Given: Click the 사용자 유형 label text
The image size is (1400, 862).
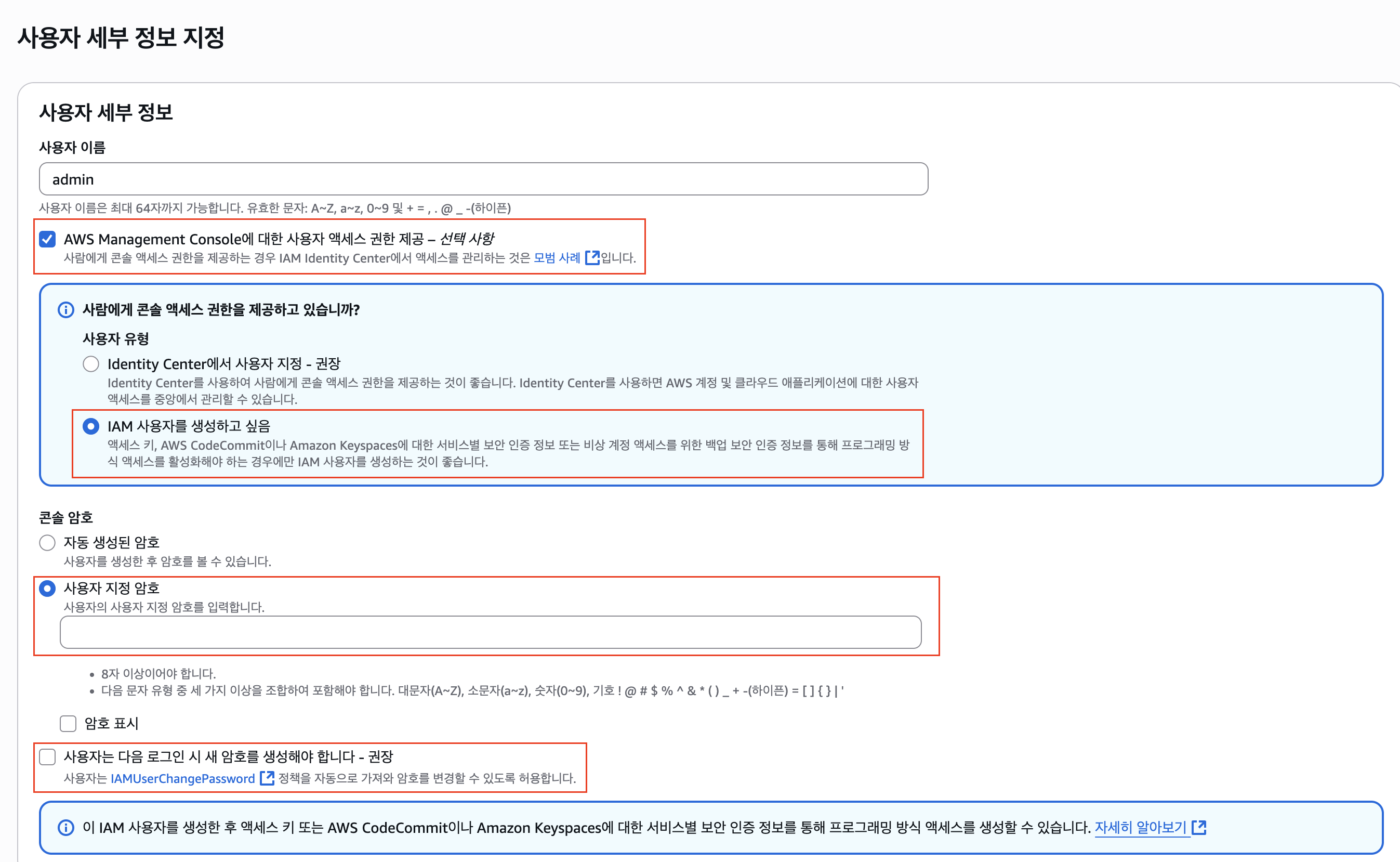Looking at the screenshot, I should click(116, 338).
